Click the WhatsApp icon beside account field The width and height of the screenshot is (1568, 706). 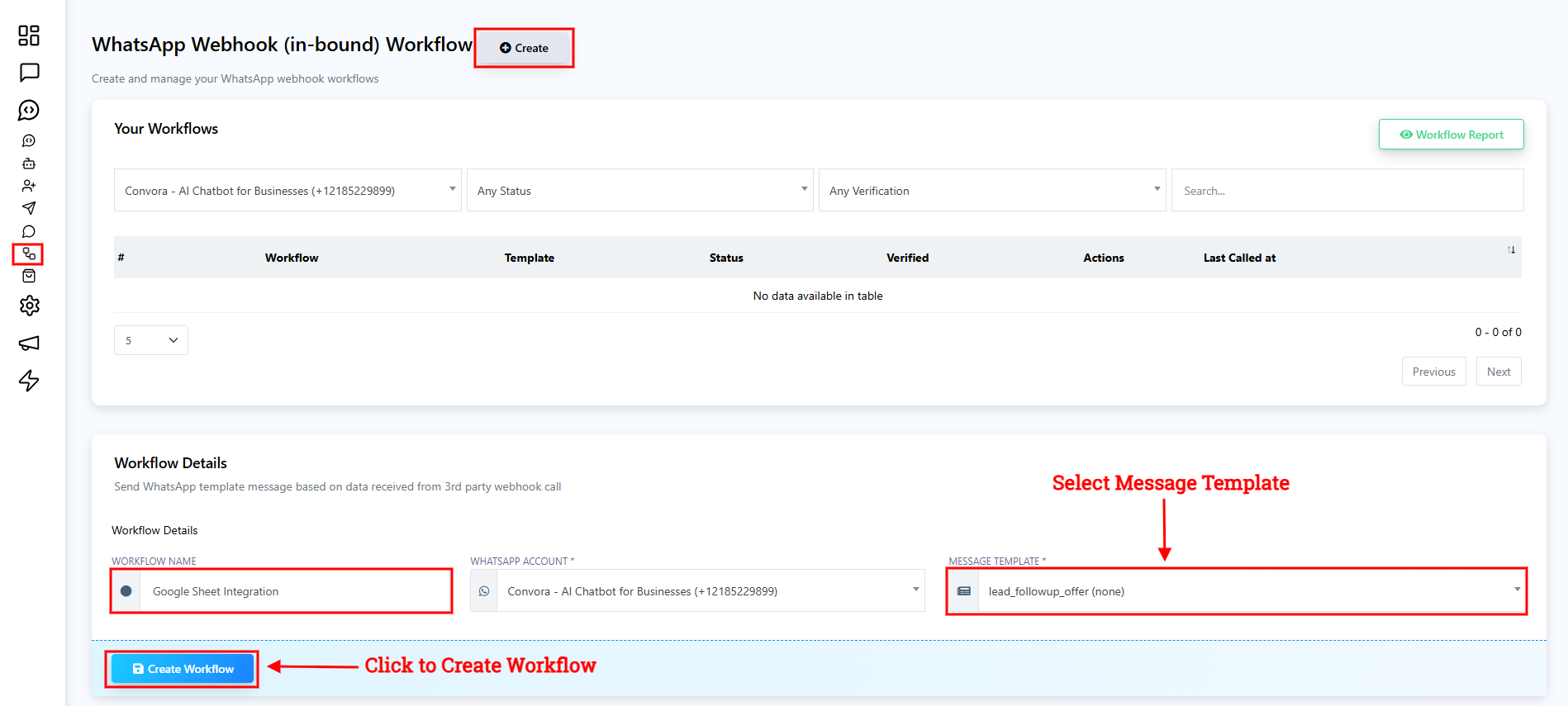pyautogui.click(x=484, y=591)
